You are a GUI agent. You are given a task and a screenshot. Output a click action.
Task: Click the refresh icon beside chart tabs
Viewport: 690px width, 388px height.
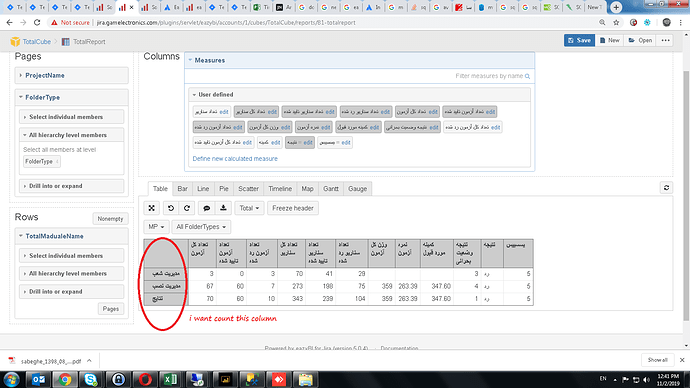tap(666, 188)
